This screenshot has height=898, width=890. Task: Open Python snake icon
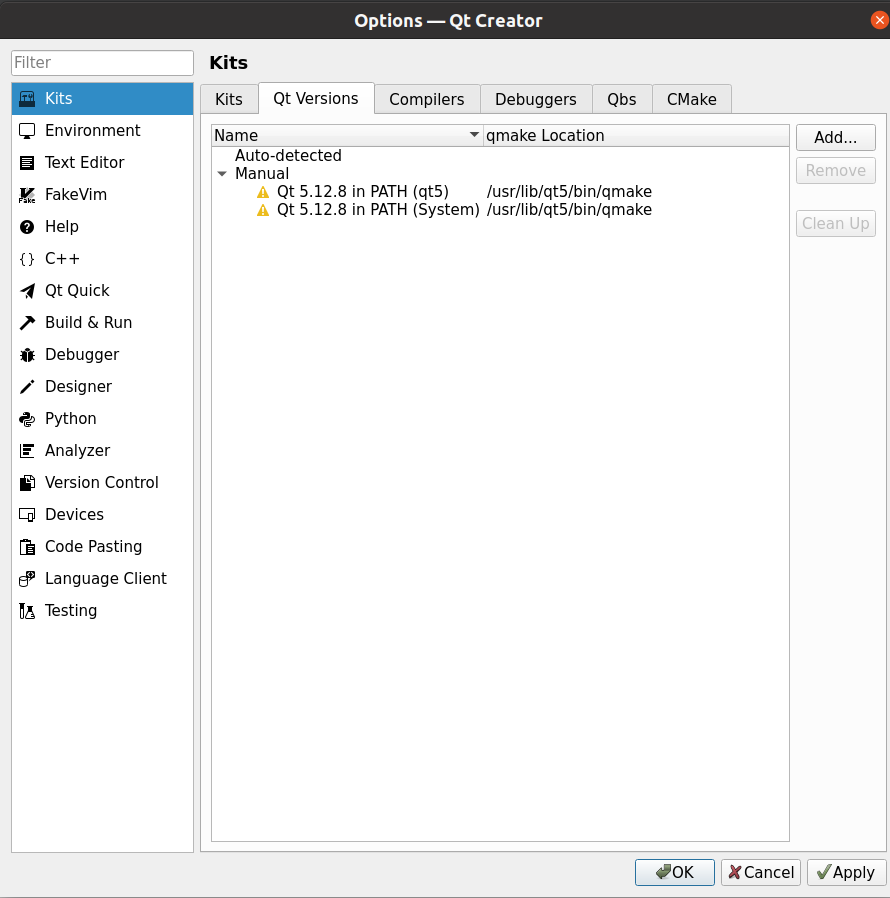[x=27, y=419]
